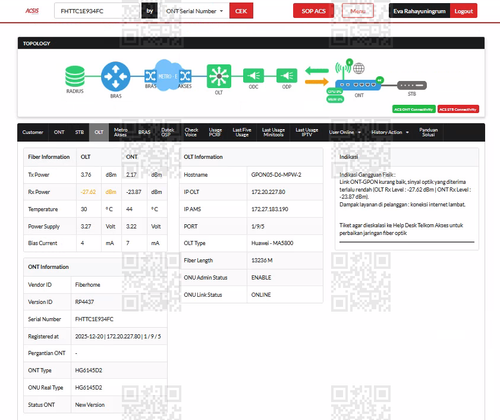Click the RADIUS database icon in topology
Viewport: 500px width, 420px height.
75,76
